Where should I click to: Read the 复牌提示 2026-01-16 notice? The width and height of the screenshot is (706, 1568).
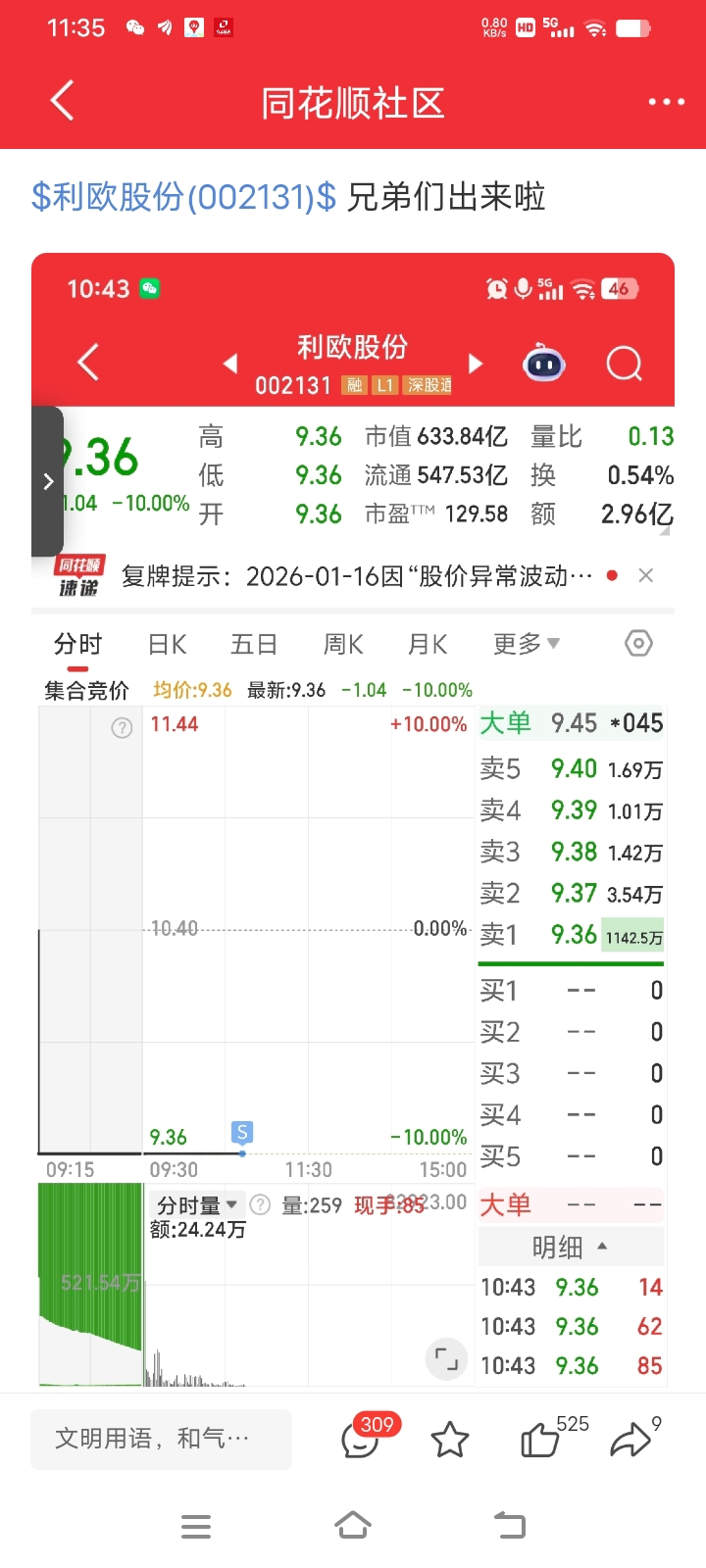point(357,576)
